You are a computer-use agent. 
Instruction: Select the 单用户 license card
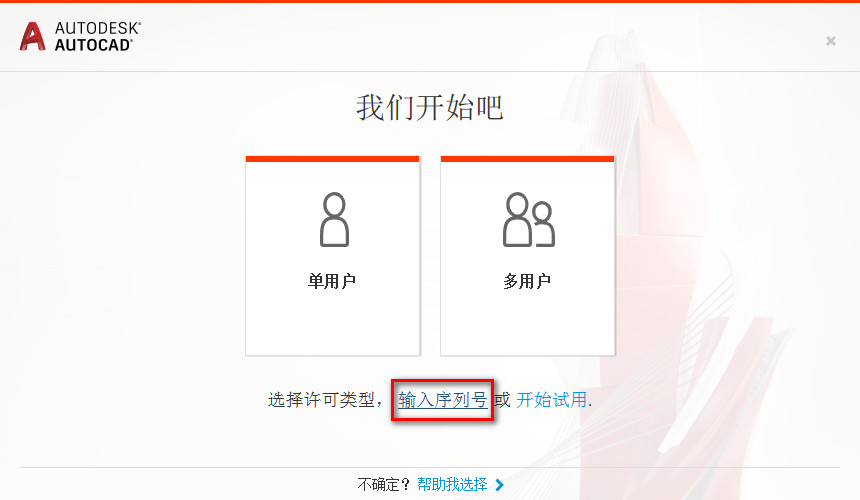pyautogui.click(x=332, y=256)
